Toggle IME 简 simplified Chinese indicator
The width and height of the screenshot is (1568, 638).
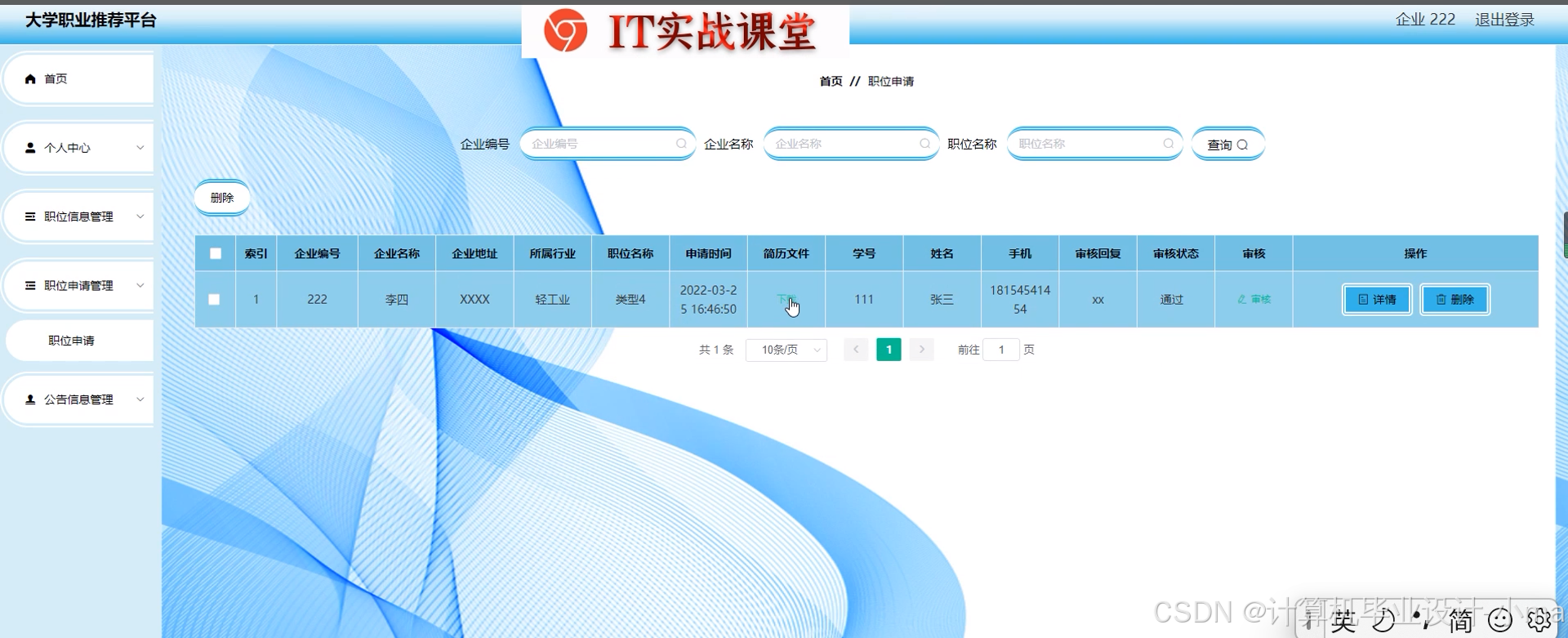point(1461,621)
